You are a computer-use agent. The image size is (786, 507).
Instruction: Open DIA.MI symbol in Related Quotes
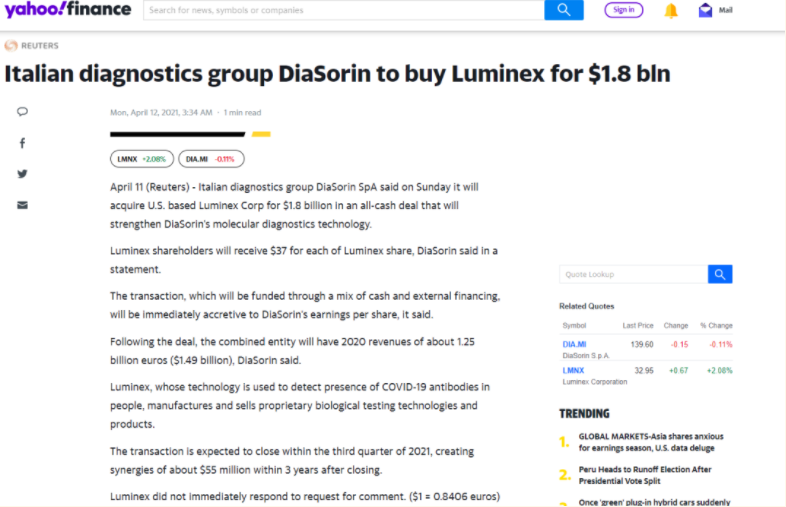coord(574,345)
